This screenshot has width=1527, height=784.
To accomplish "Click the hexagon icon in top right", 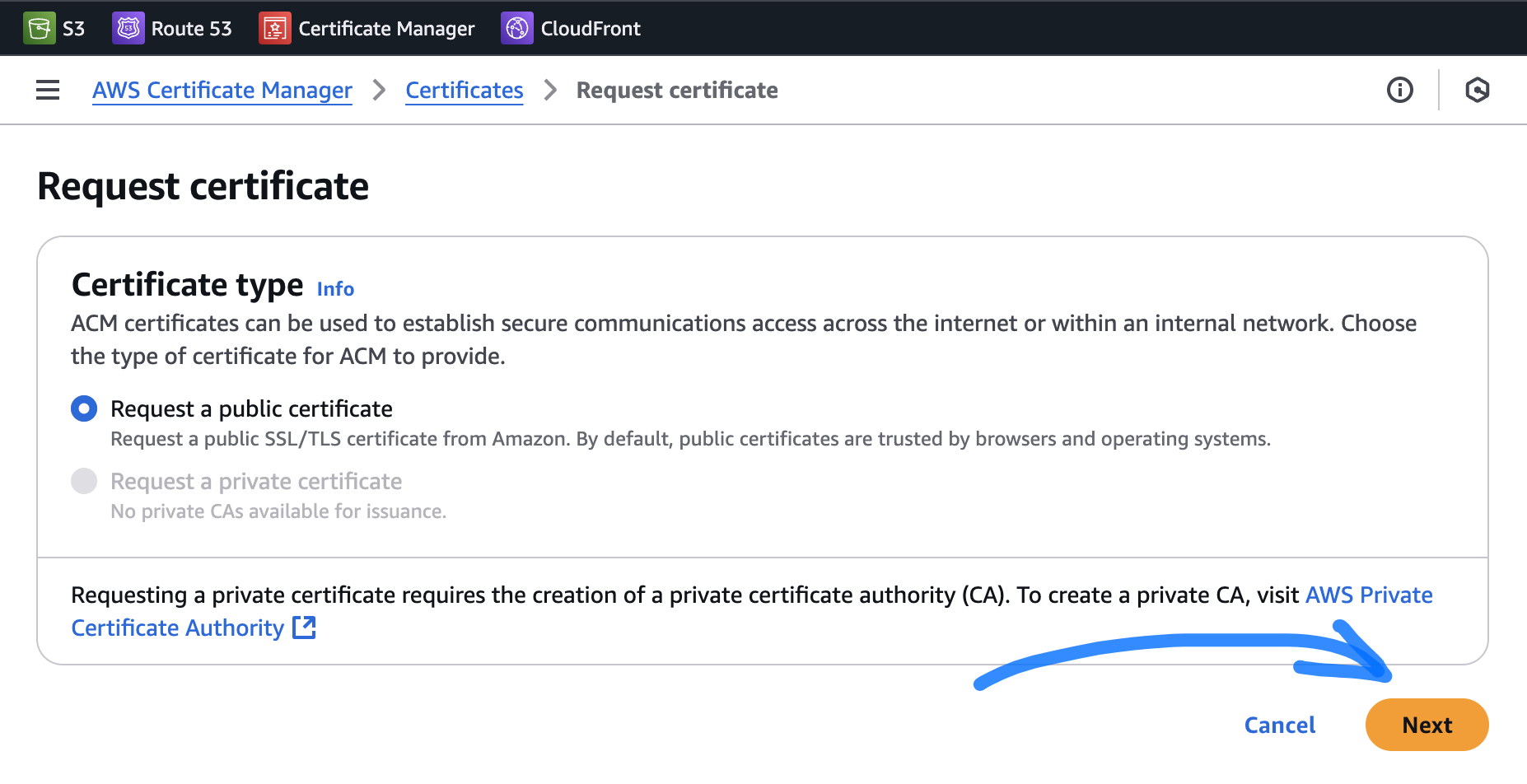I will 1477,90.
